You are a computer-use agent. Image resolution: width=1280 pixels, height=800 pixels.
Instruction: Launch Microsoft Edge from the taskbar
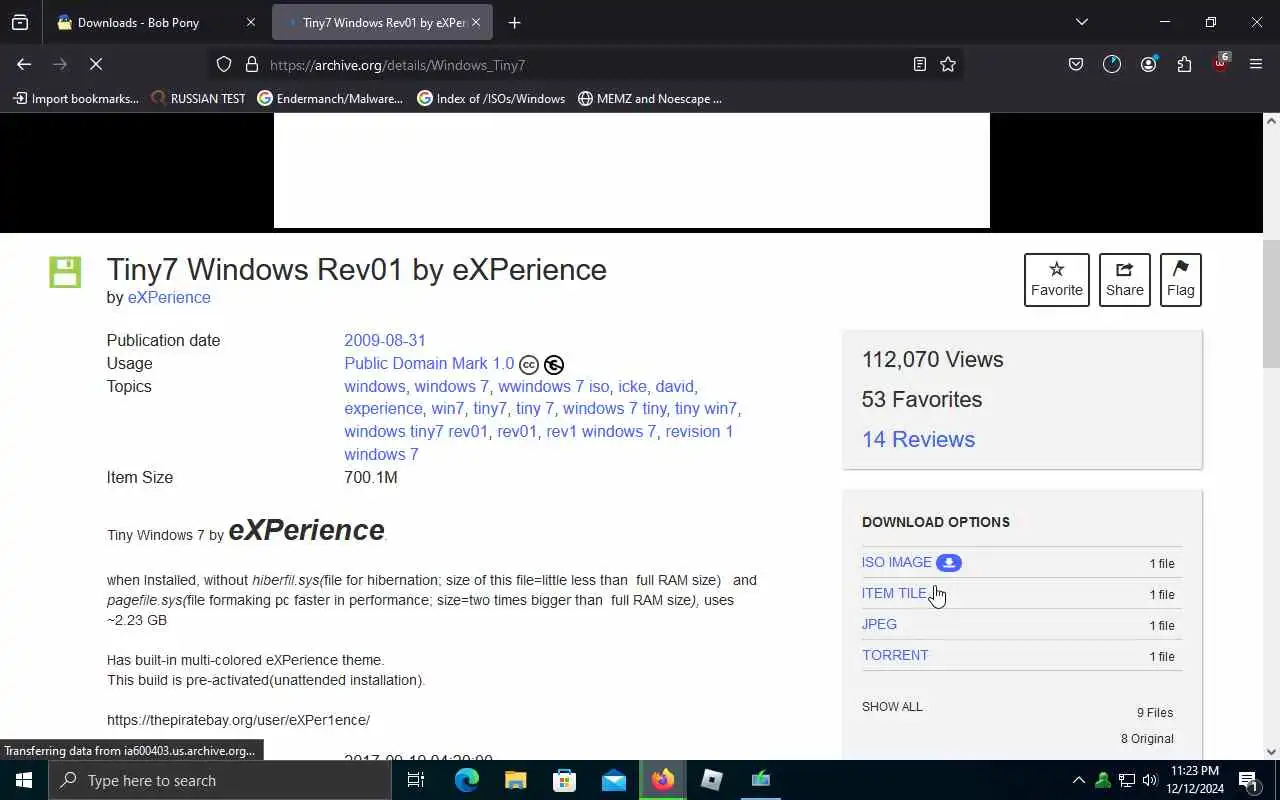click(x=467, y=780)
